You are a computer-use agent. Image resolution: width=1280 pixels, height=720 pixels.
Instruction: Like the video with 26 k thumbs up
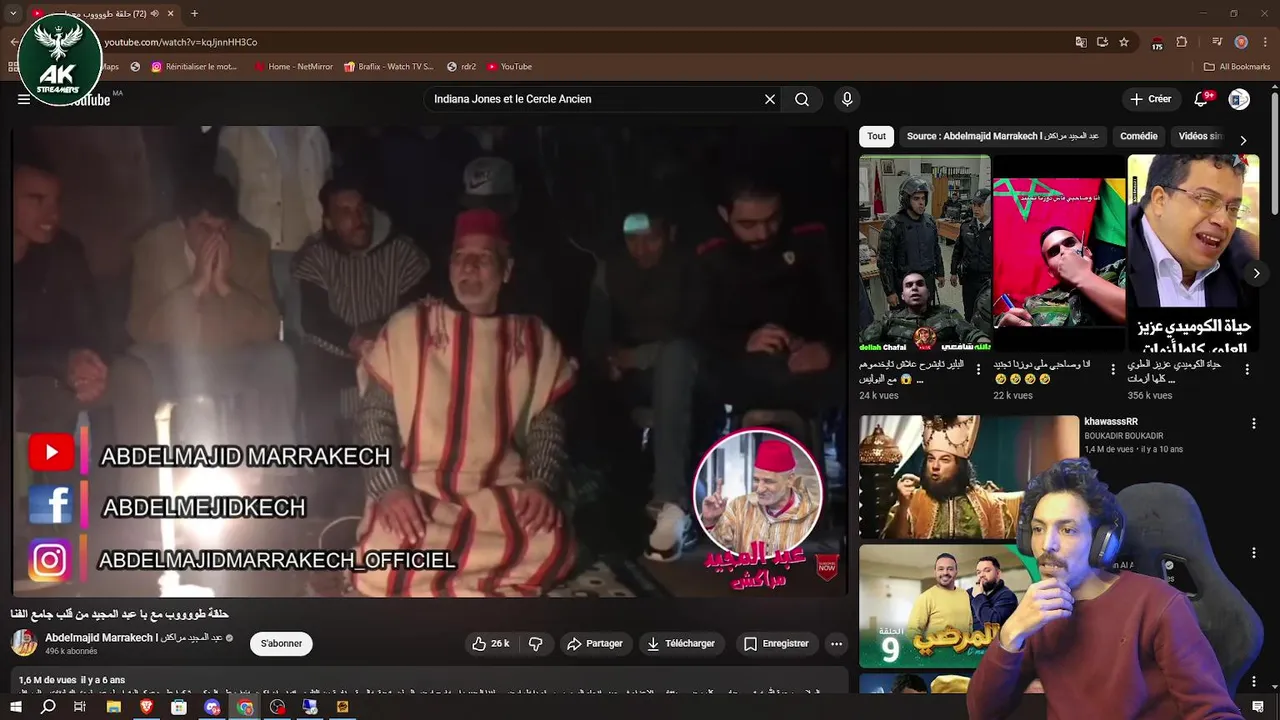tap(491, 644)
